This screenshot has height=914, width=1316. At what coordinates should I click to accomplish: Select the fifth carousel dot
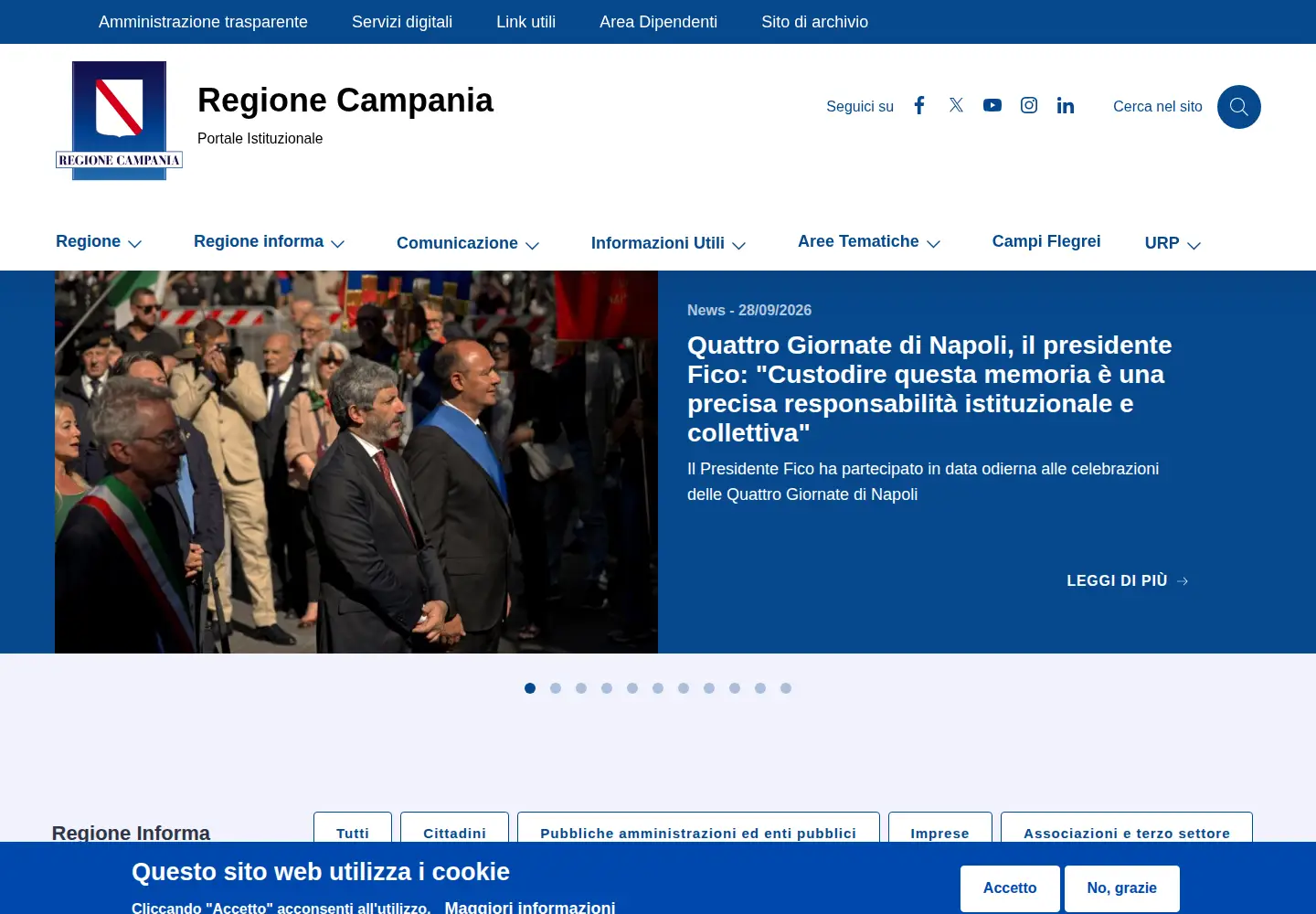coord(632,688)
